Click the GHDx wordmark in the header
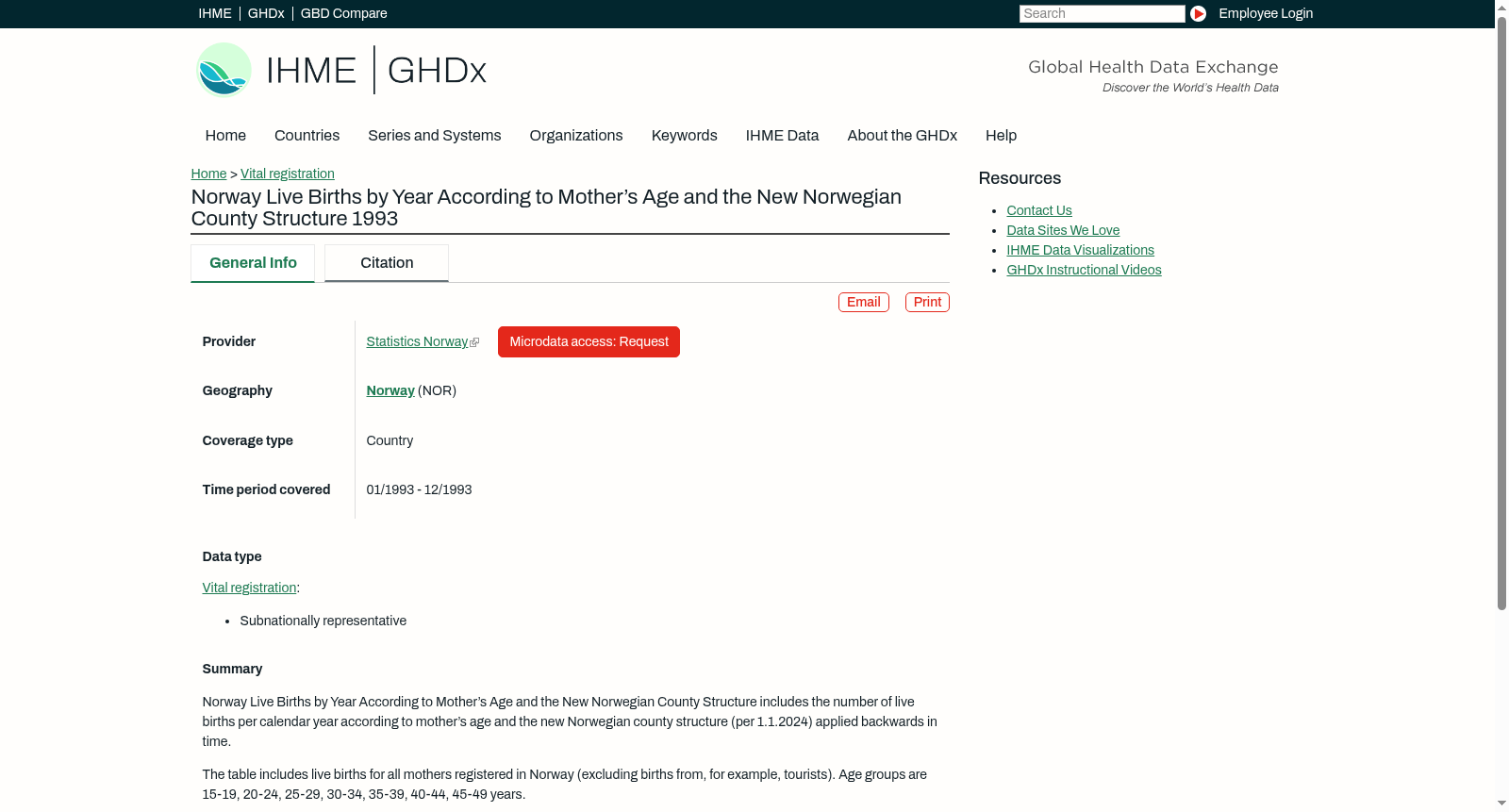Viewport: 1509px width, 812px height. click(x=437, y=71)
